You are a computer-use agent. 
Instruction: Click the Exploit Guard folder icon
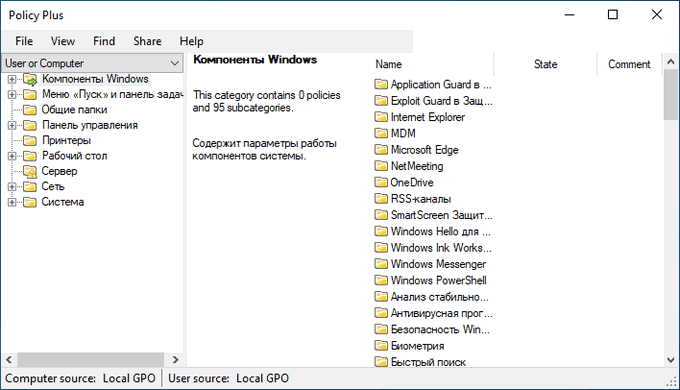pos(381,101)
